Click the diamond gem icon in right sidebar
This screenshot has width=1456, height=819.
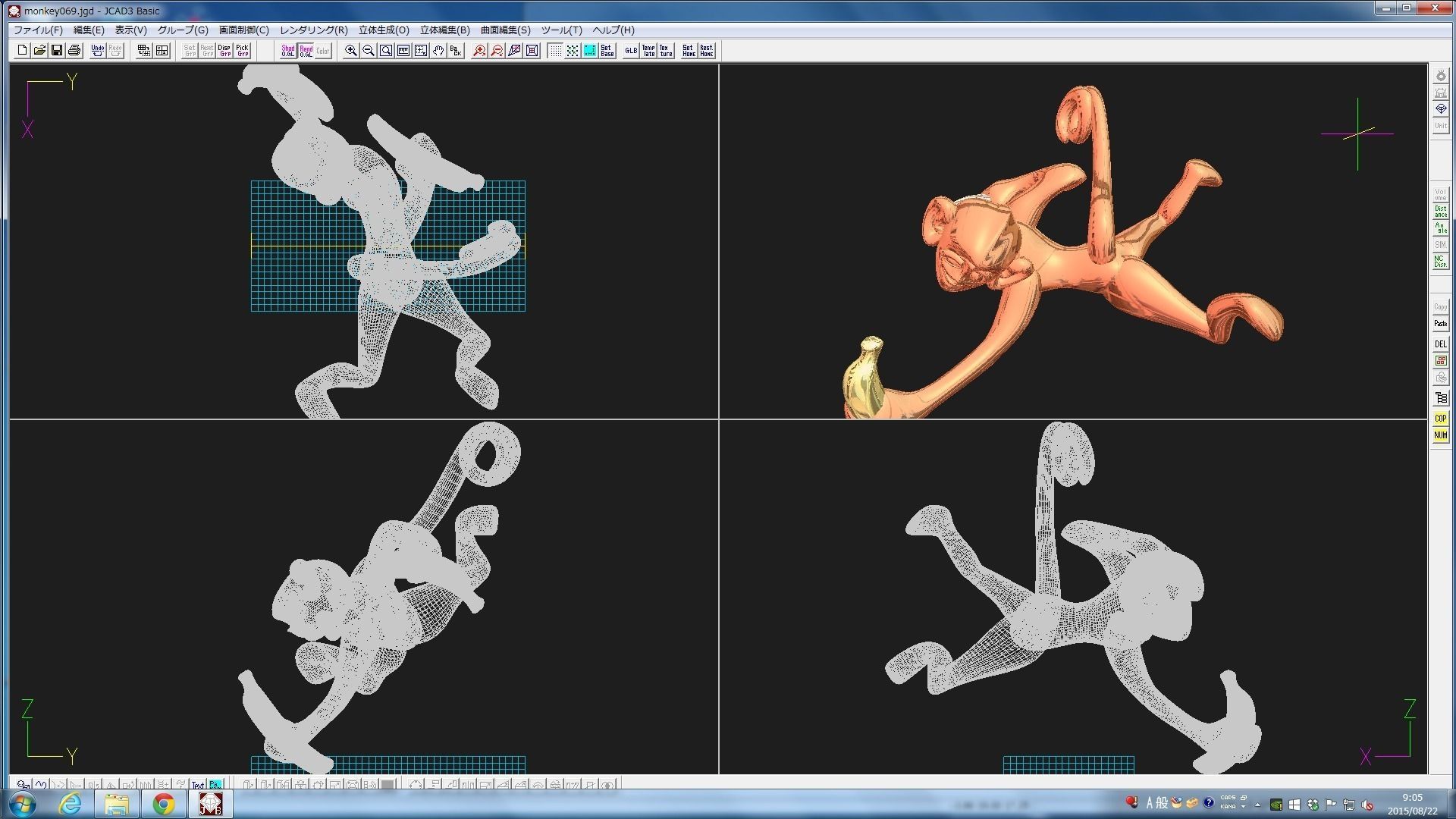click(x=1440, y=109)
